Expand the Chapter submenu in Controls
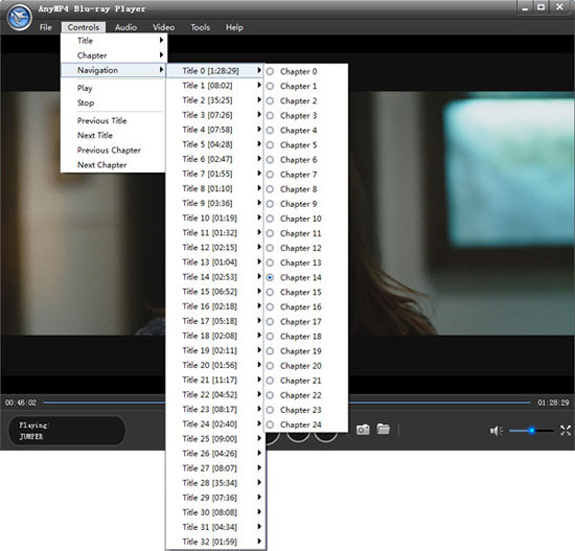The image size is (575, 551). tap(114, 55)
